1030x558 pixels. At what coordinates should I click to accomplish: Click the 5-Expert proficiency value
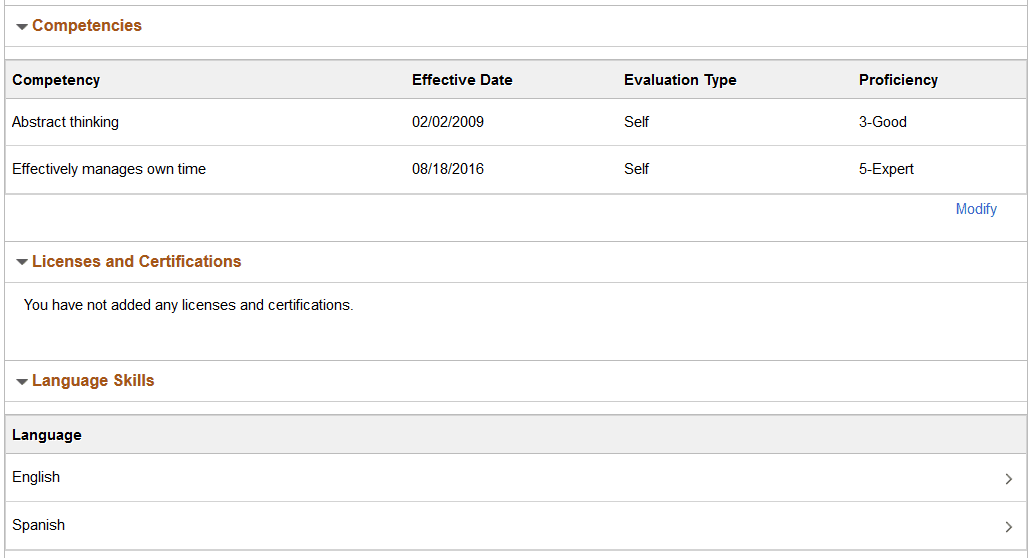[886, 169]
